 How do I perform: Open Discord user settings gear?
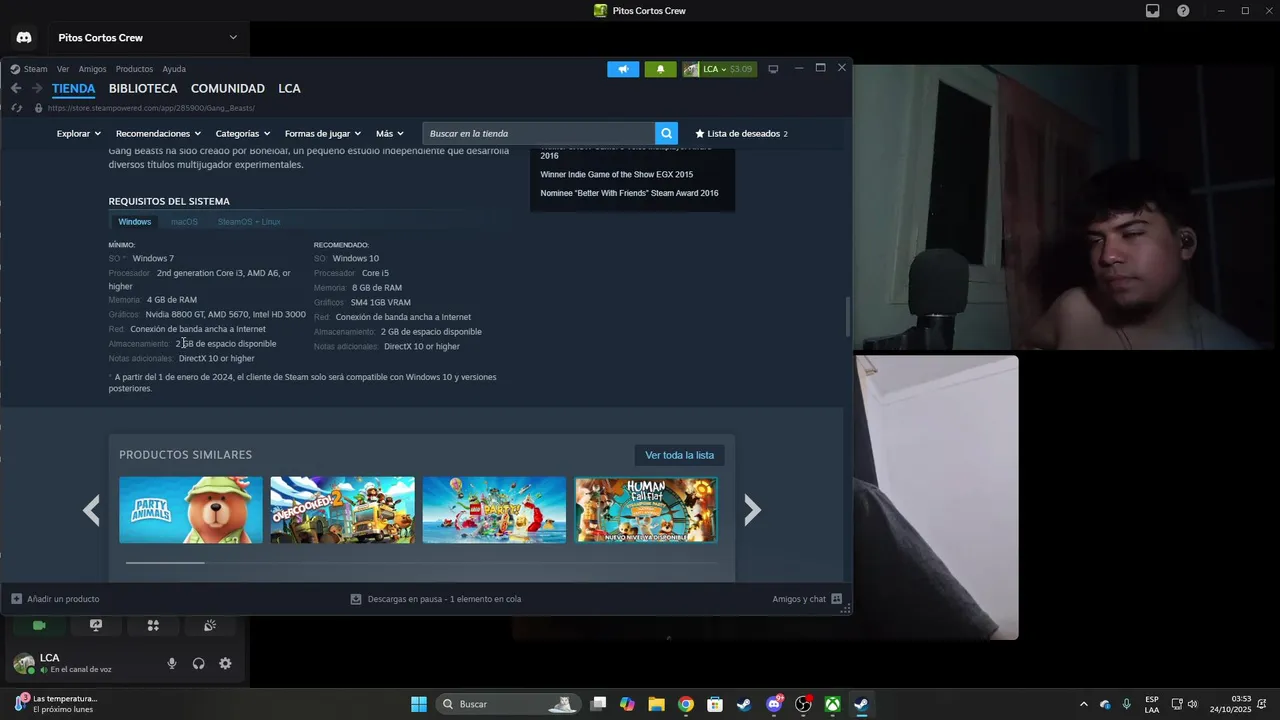tap(225, 663)
